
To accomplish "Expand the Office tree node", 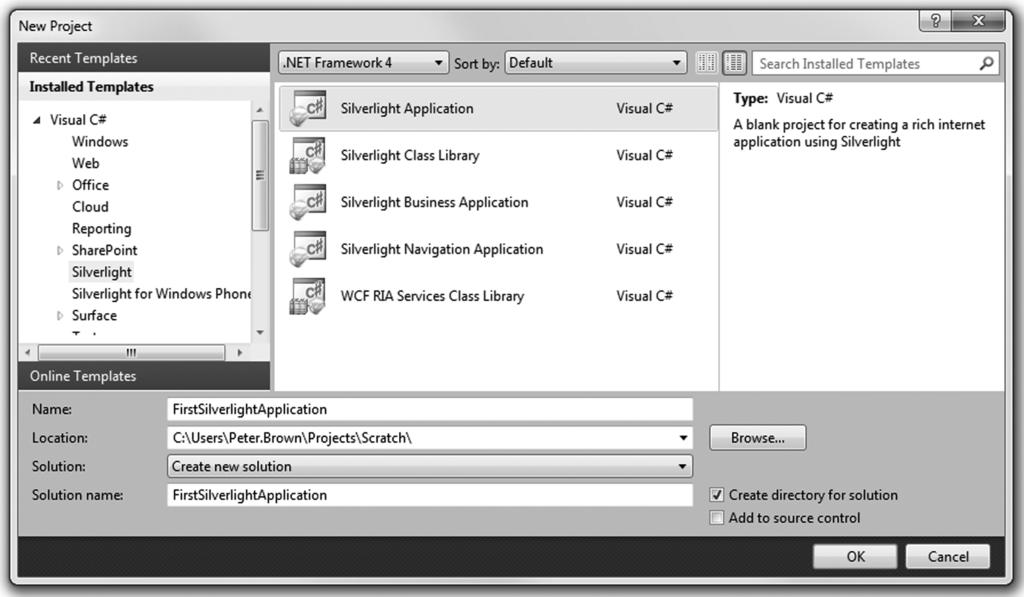I will point(59,186).
